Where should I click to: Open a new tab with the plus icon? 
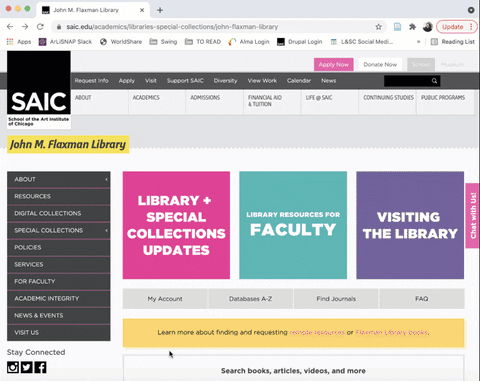pos(160,10)
